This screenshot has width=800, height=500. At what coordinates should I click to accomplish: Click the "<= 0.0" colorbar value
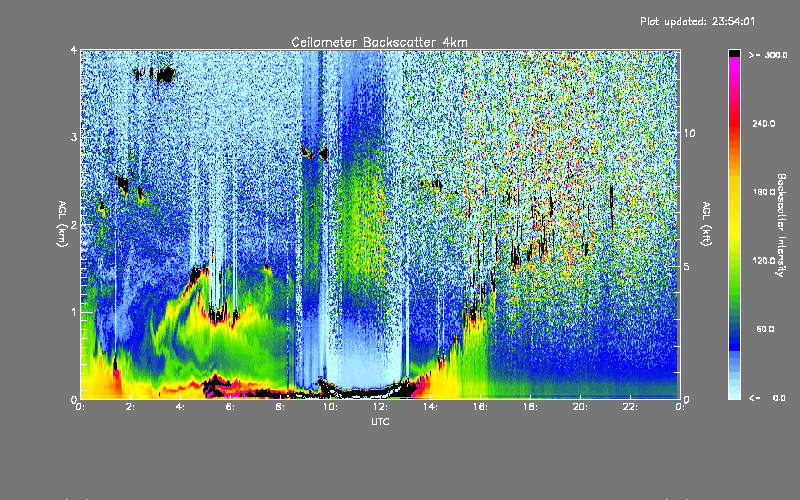click(x=768, y=398)
